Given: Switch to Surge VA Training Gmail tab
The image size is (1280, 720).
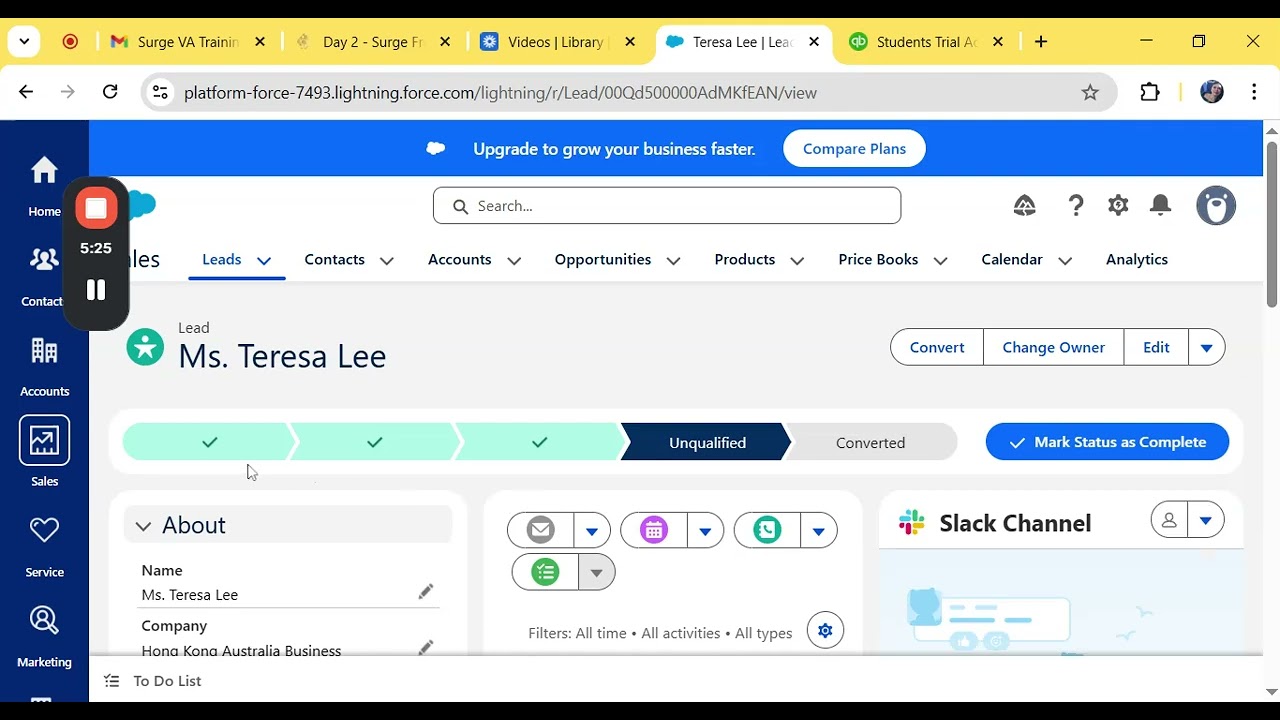Looking at the screenshot, I should click(x=188, y=42).
